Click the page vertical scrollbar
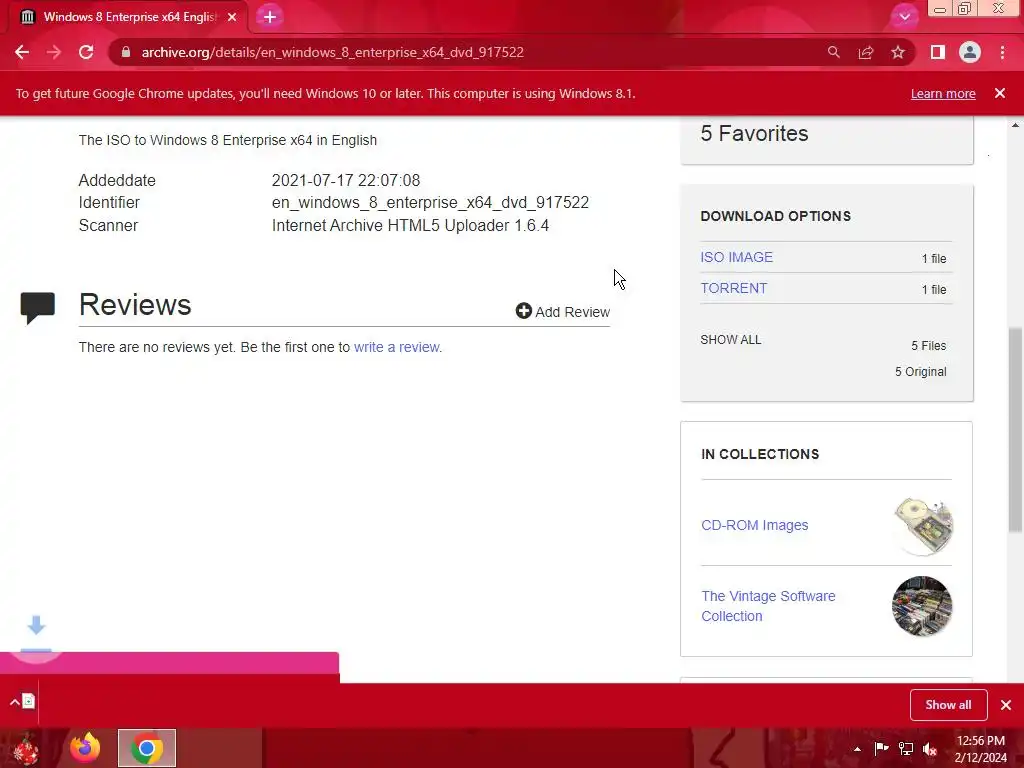The height and width of the screenshot is (768, 1024). [x=1015, y=429]
